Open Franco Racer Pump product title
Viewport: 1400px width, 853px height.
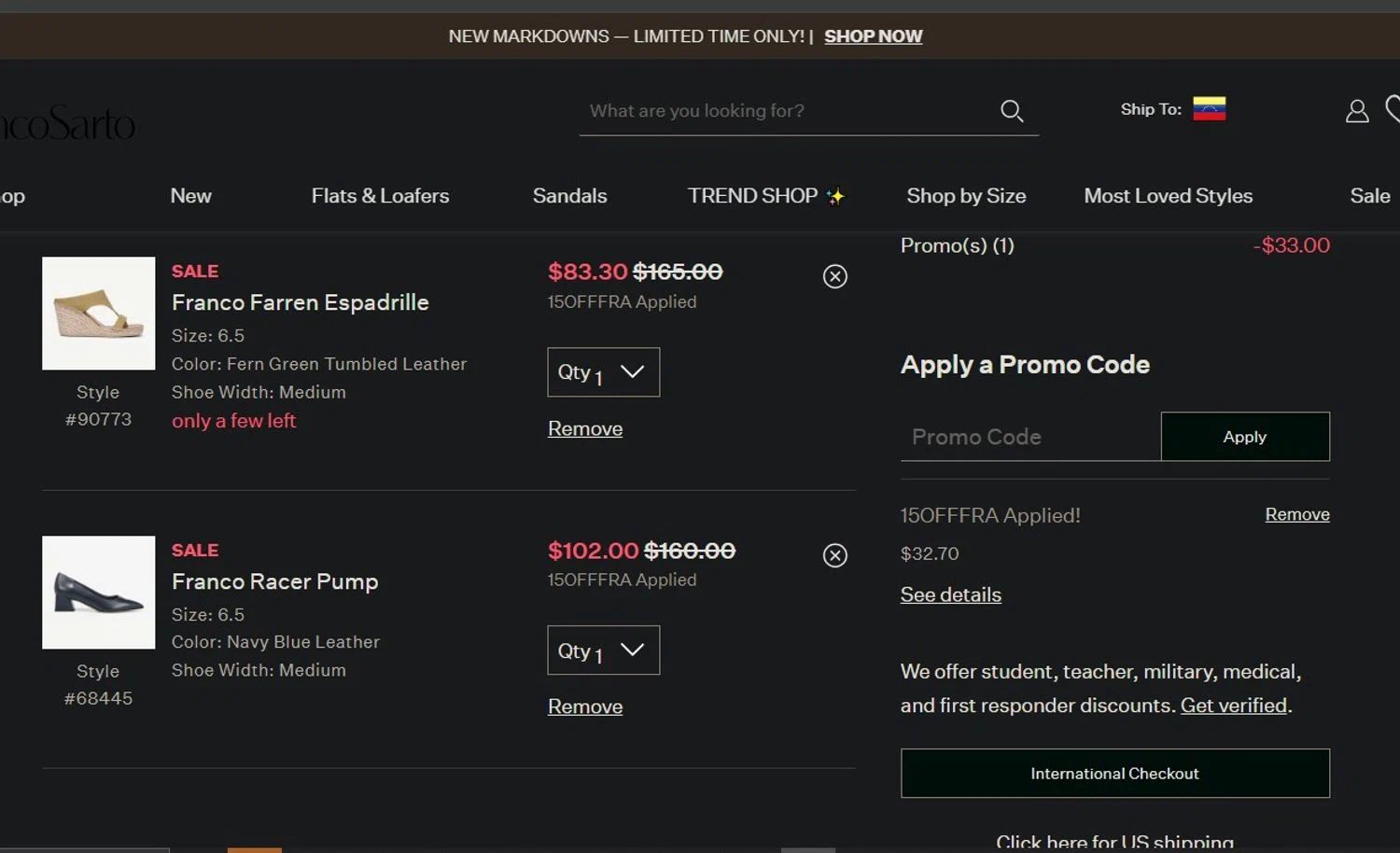[x=275, y=581]
